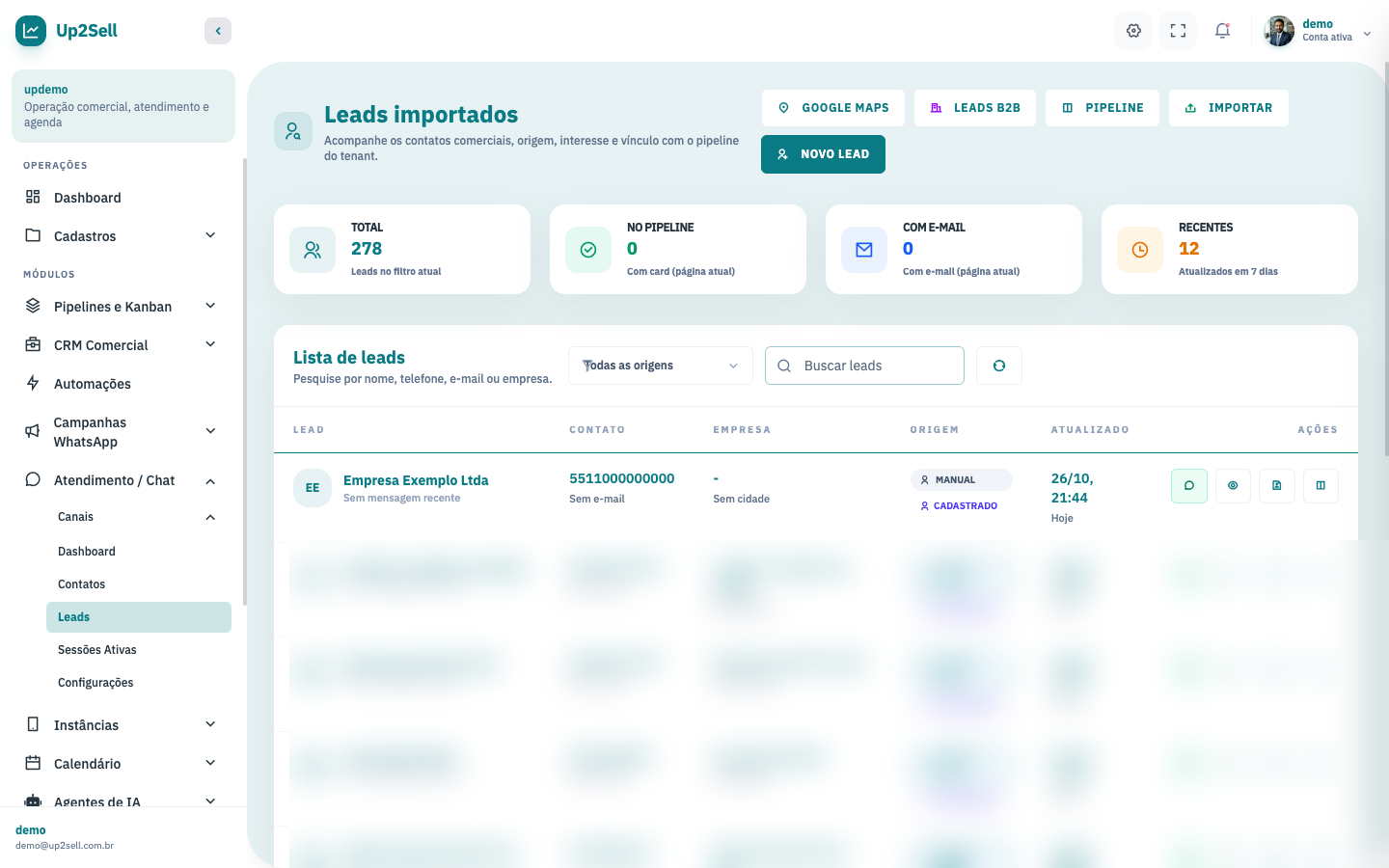
Task: Open the notifications bell
Action: click(x=1222, y=31)
